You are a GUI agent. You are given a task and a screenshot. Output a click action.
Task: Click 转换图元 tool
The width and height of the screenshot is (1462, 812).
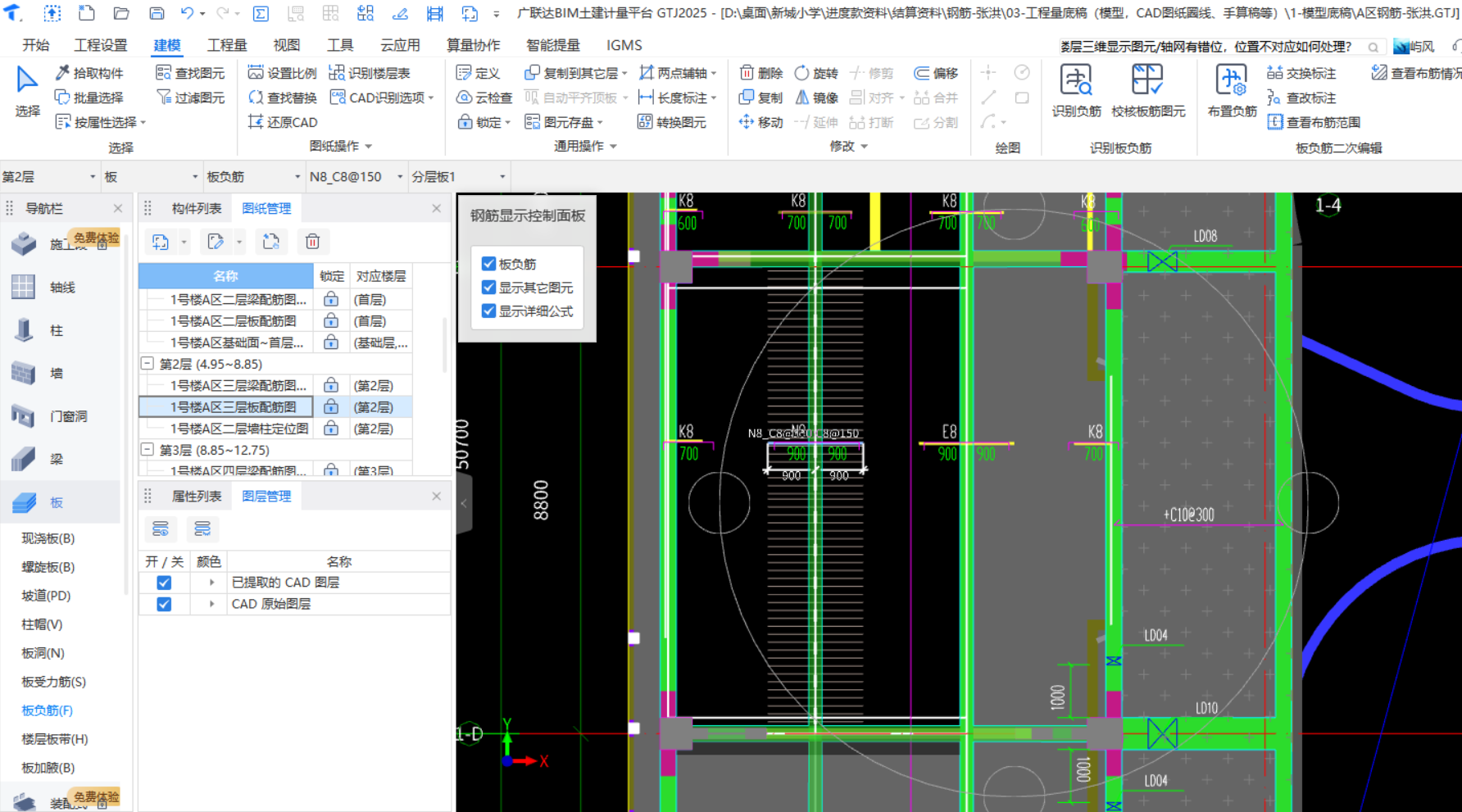coord(672,122)
